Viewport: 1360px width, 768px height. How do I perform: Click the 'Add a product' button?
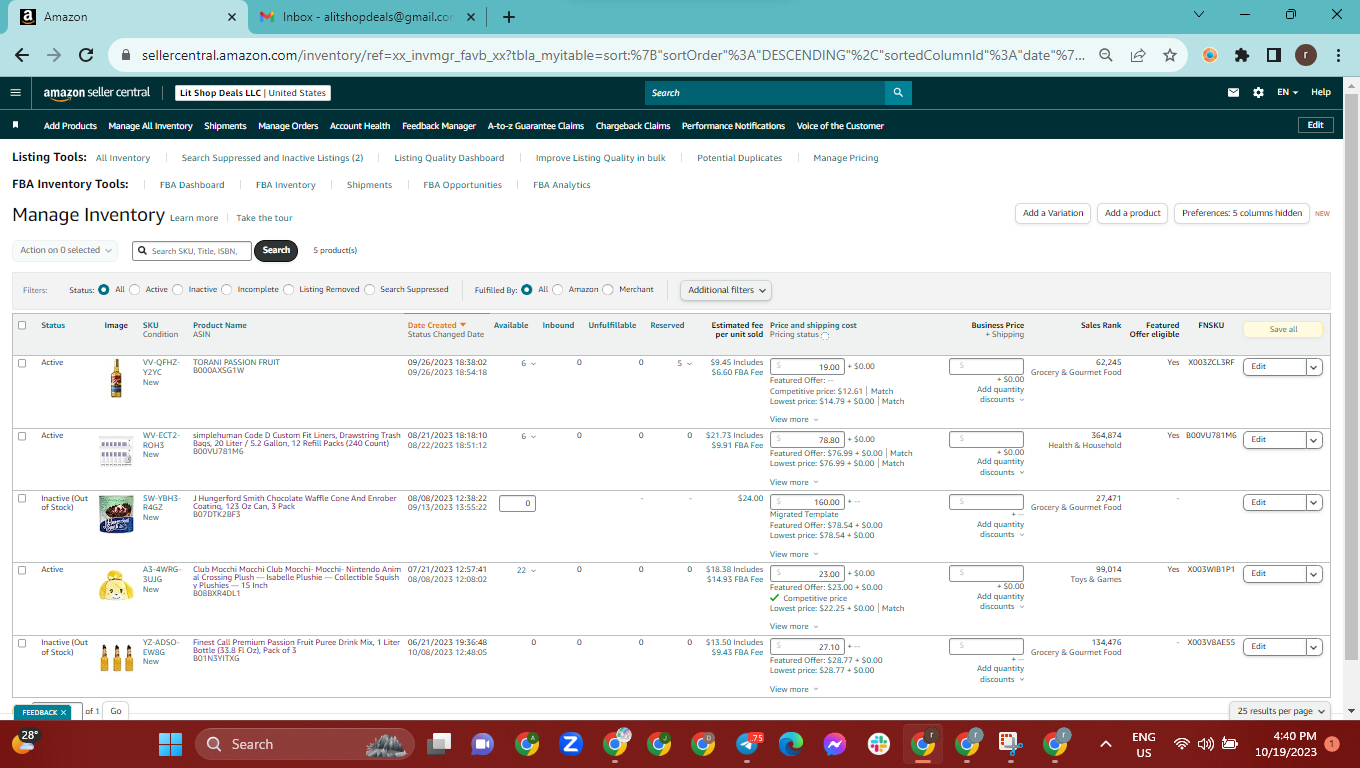click(1132, 213)
